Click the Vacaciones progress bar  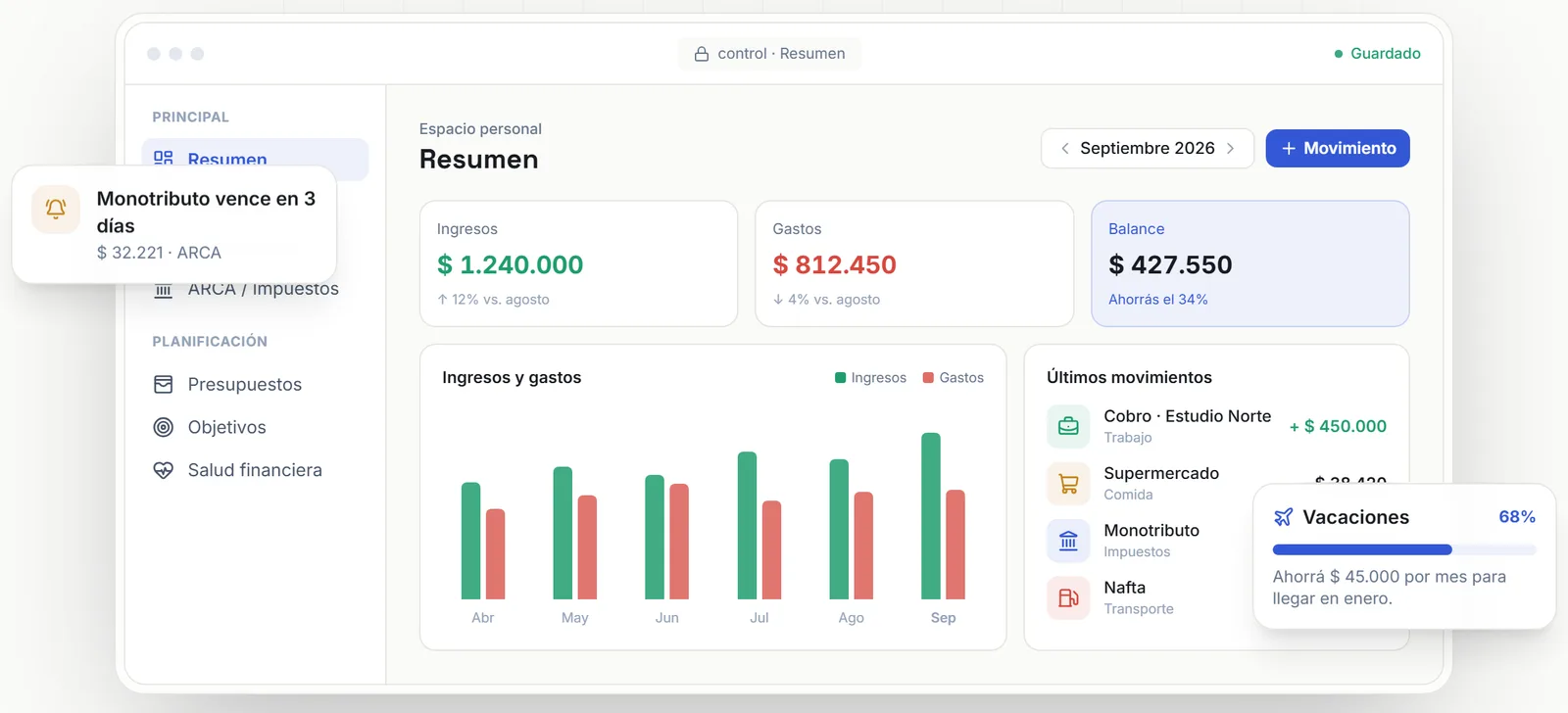[1404, 549]
